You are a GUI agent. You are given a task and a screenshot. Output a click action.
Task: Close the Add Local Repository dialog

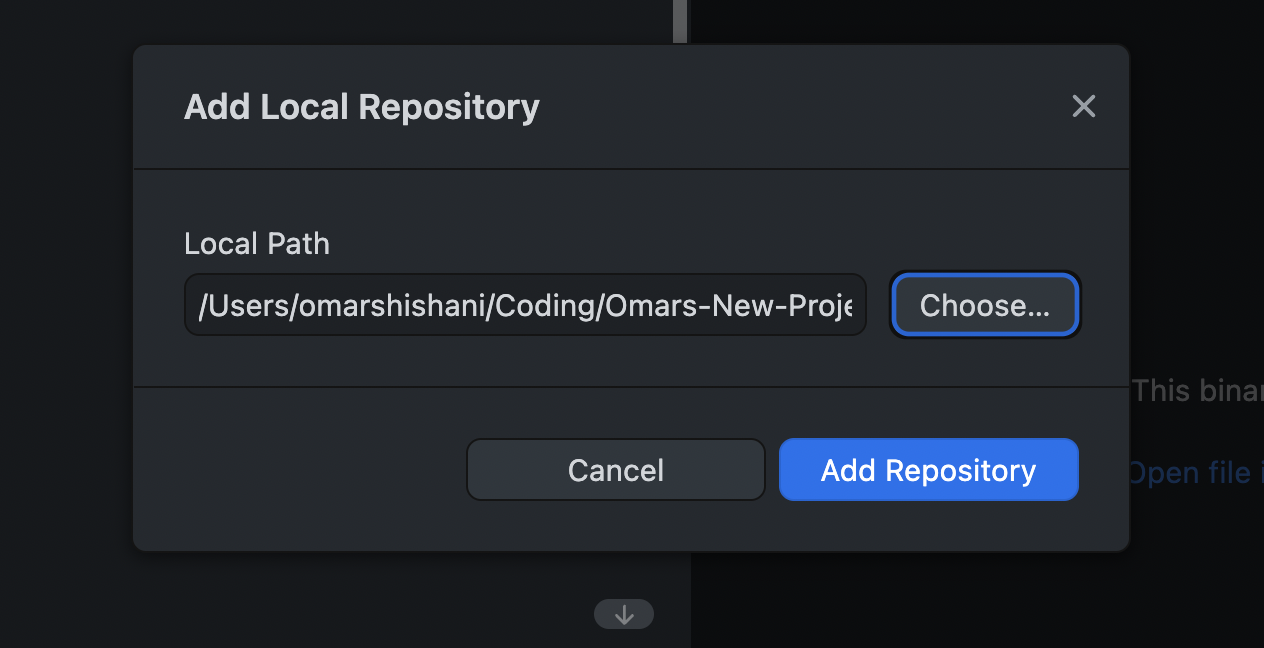coord(1084,106)
